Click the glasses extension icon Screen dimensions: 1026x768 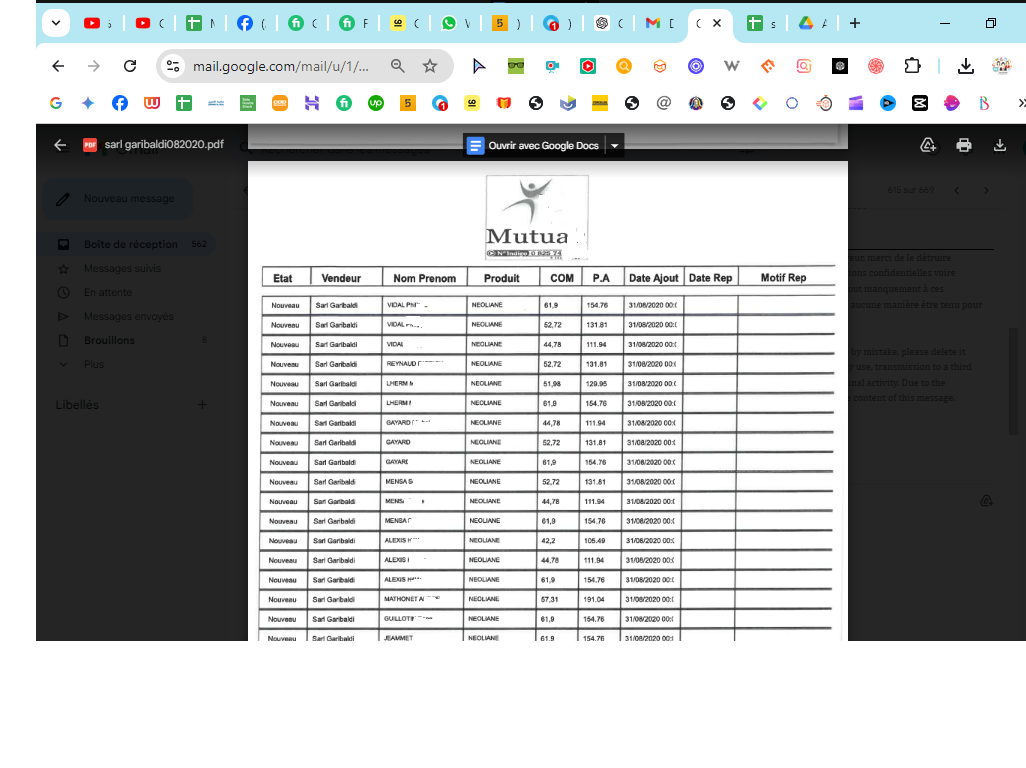click(x=516, y=66)
